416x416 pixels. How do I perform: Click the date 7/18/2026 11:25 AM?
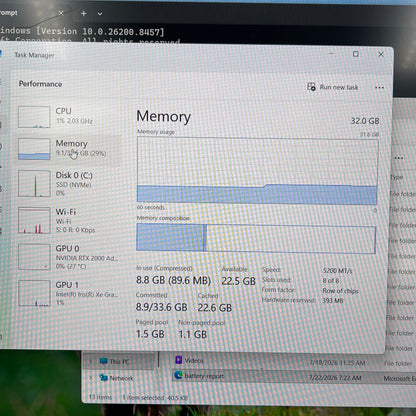[x=337, y=363]
